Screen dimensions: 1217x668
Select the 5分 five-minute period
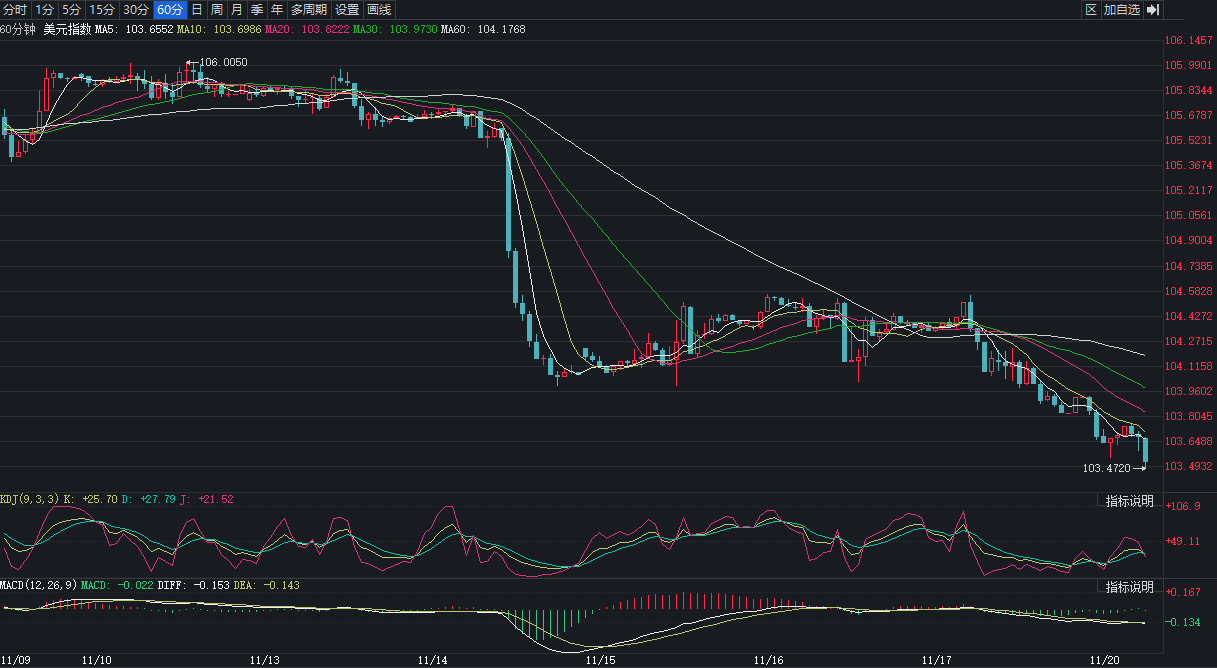[x=71, y=10]
